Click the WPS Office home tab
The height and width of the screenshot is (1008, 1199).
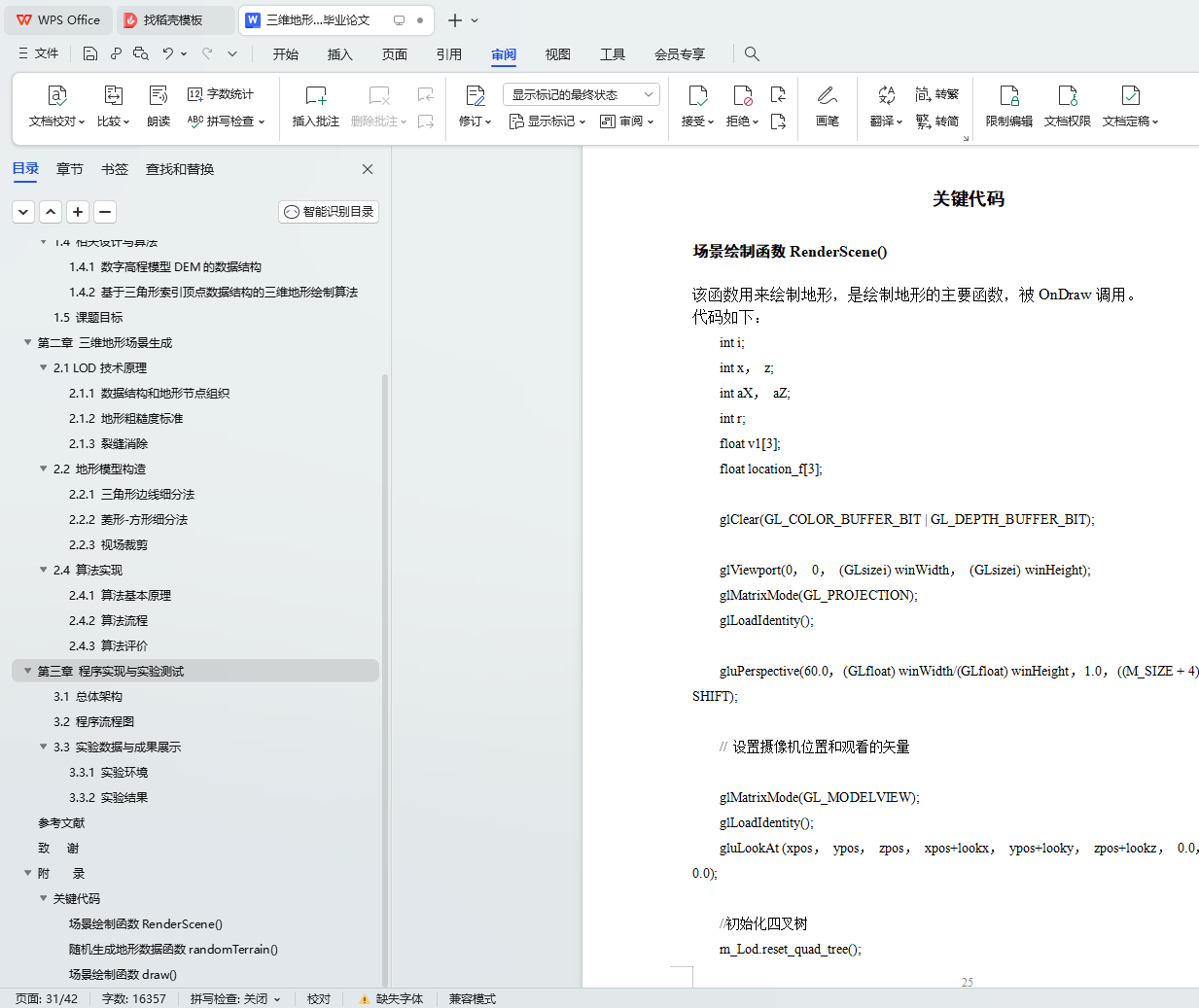pos(58,19)
